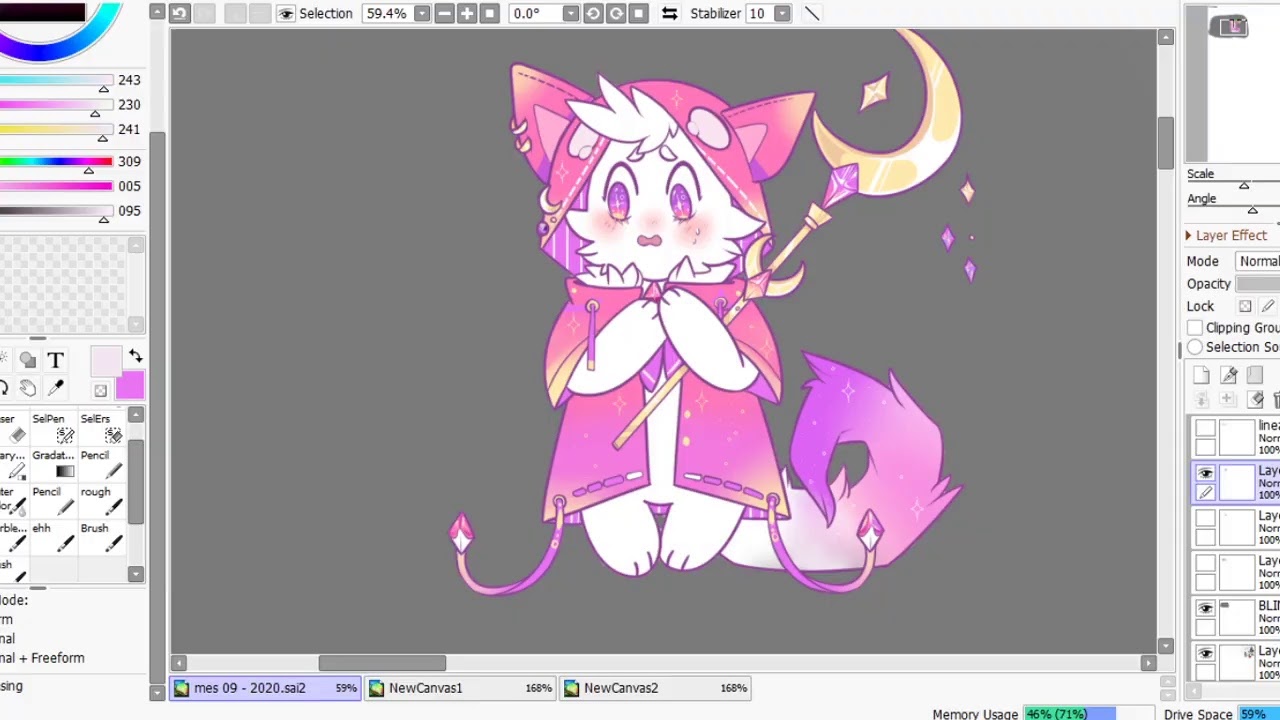Select the SelPen selection pen tool
Viewport: 1280px width, 720px height.
[x=55, y=427]
